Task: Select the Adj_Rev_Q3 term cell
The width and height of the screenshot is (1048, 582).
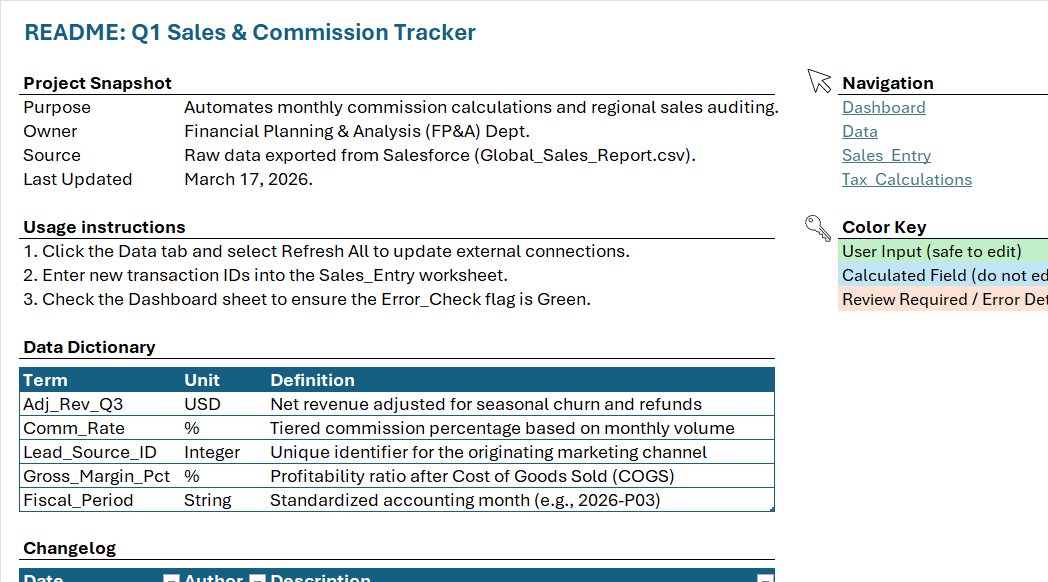Action: point(100,404)
